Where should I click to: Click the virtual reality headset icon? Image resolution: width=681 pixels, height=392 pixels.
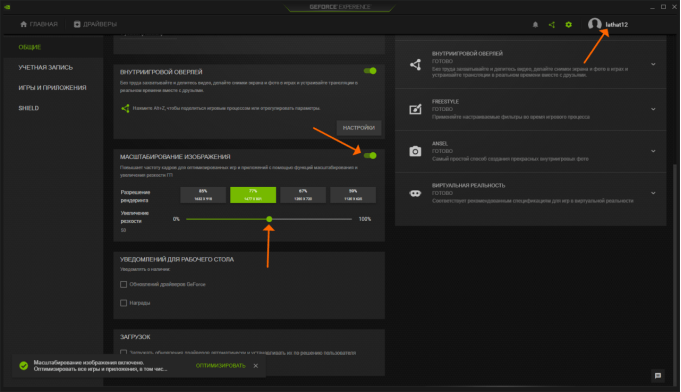[x=415, y=193]
